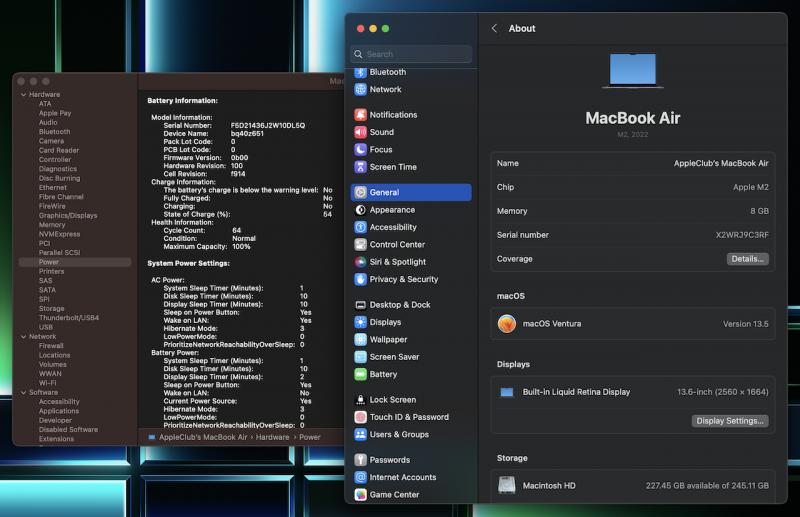Select Power in System Information tree

74,262
